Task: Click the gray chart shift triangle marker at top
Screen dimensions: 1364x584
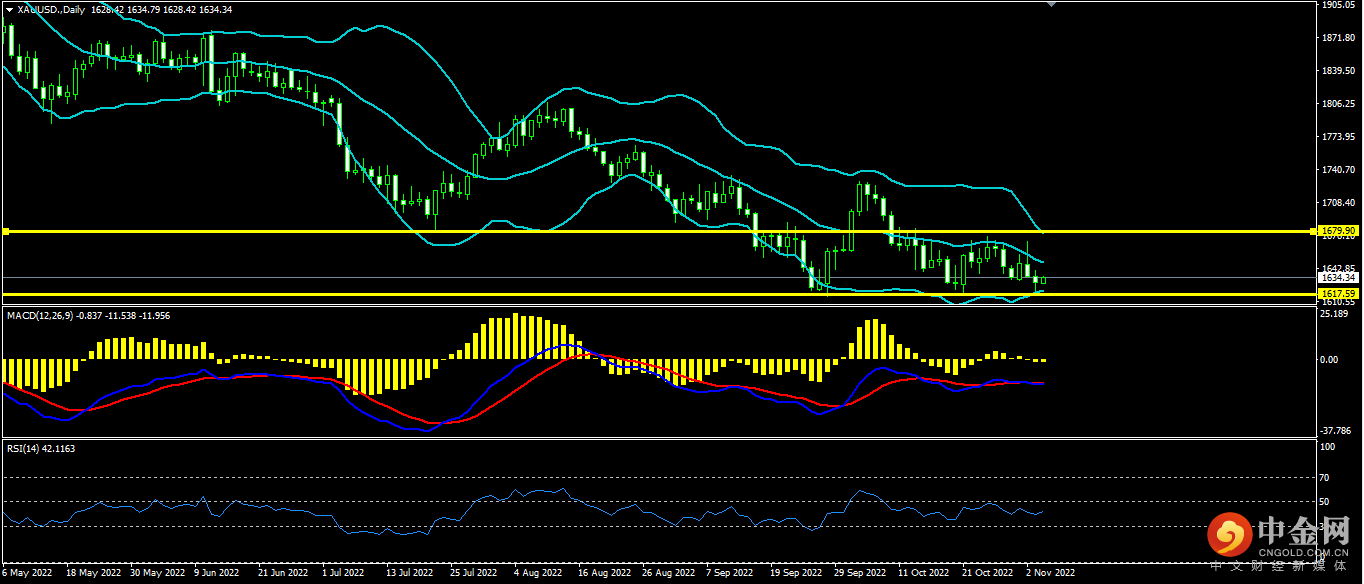Action: click(1050, 5)
